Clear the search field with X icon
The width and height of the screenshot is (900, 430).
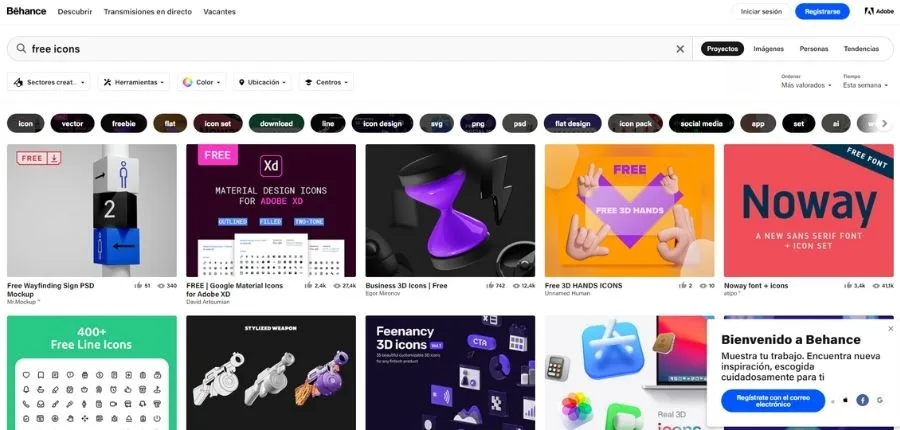(x=680, y=49)
